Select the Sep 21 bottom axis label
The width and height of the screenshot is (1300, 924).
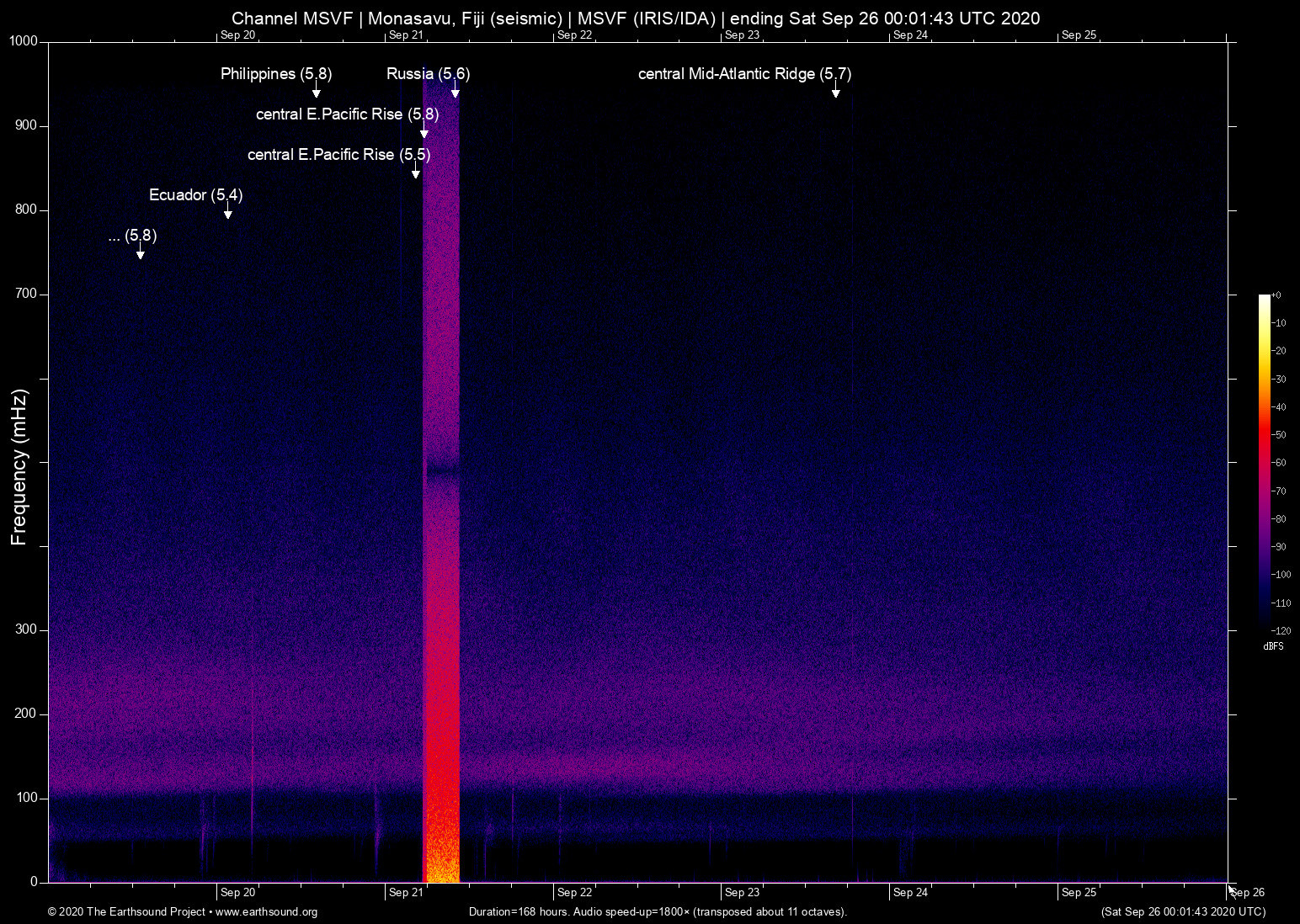pos(407,892)
